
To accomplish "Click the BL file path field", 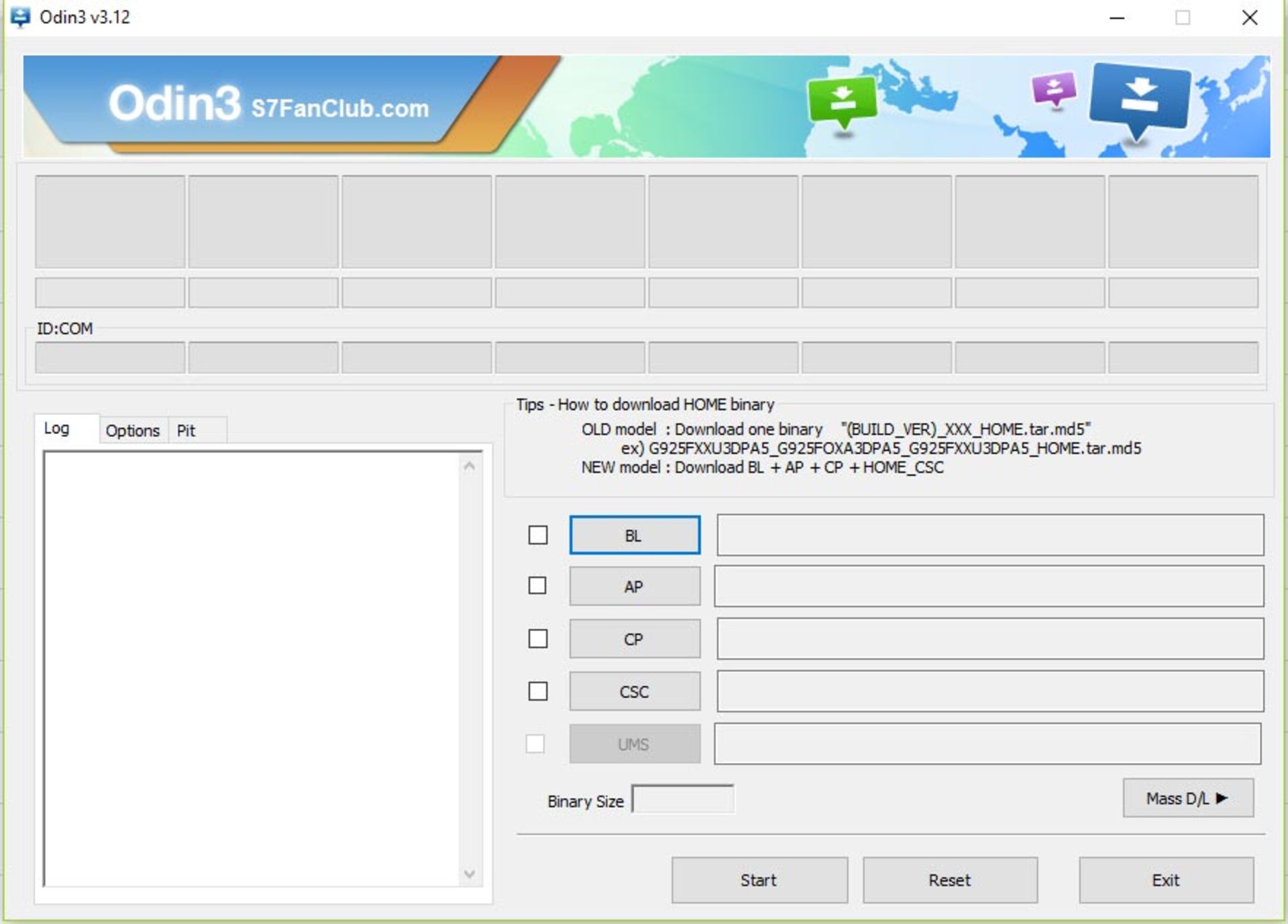I will (x=990, y=535).
